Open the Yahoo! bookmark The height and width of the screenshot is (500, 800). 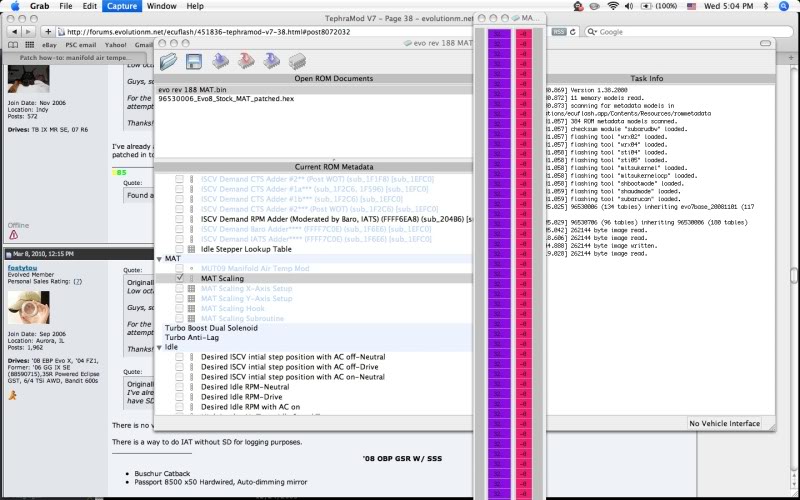115,45
